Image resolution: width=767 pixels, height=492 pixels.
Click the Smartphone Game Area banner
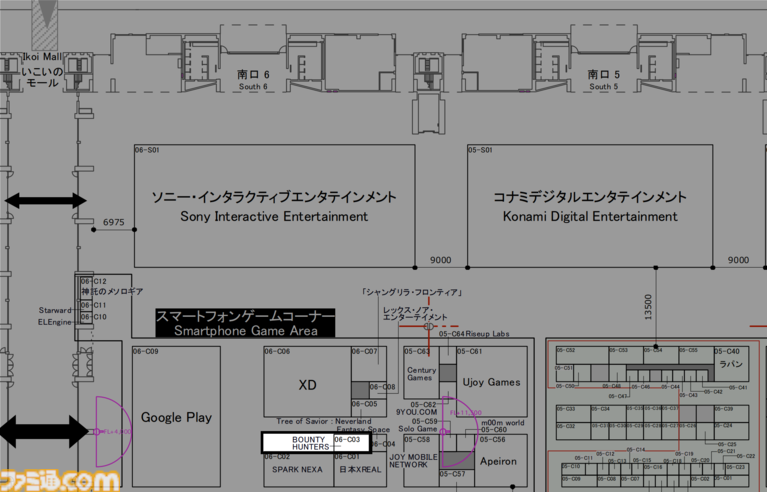[246, 323]
